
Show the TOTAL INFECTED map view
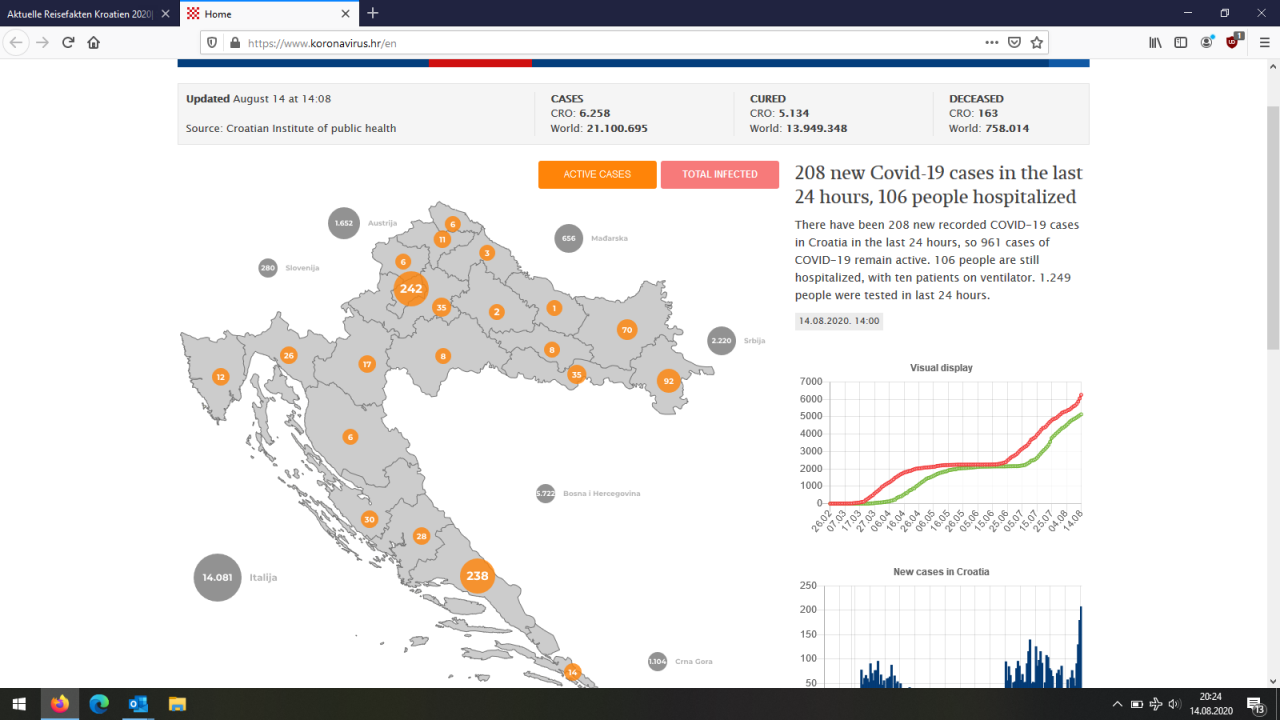point(720,174)
